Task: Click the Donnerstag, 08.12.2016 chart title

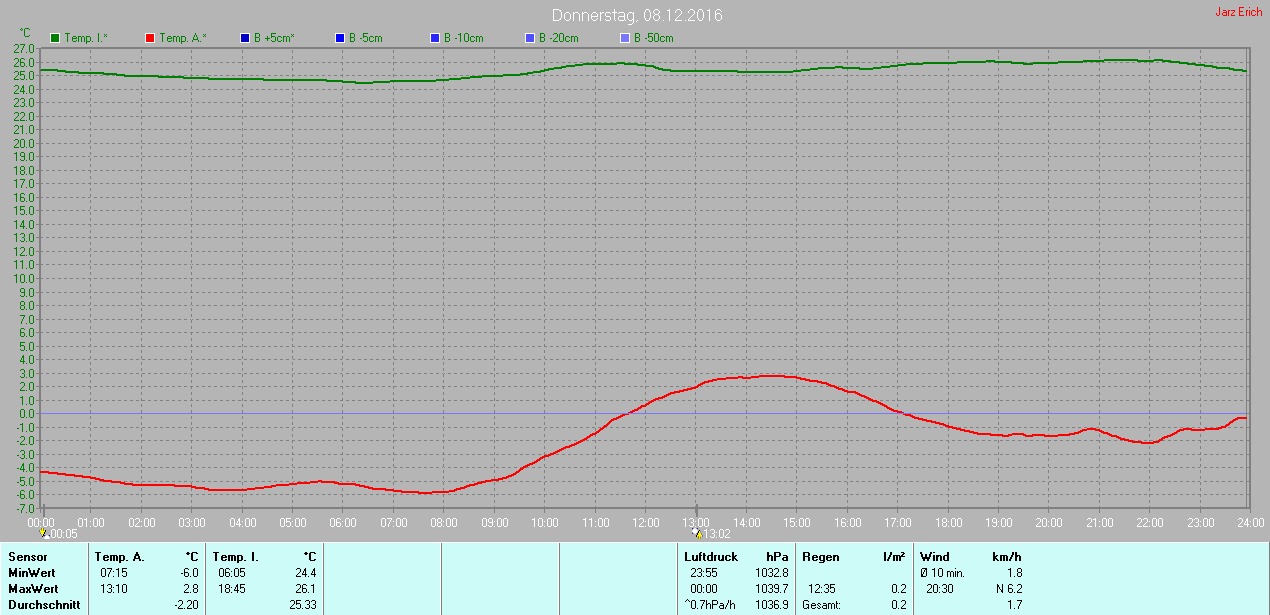Action: pos(637,16)
